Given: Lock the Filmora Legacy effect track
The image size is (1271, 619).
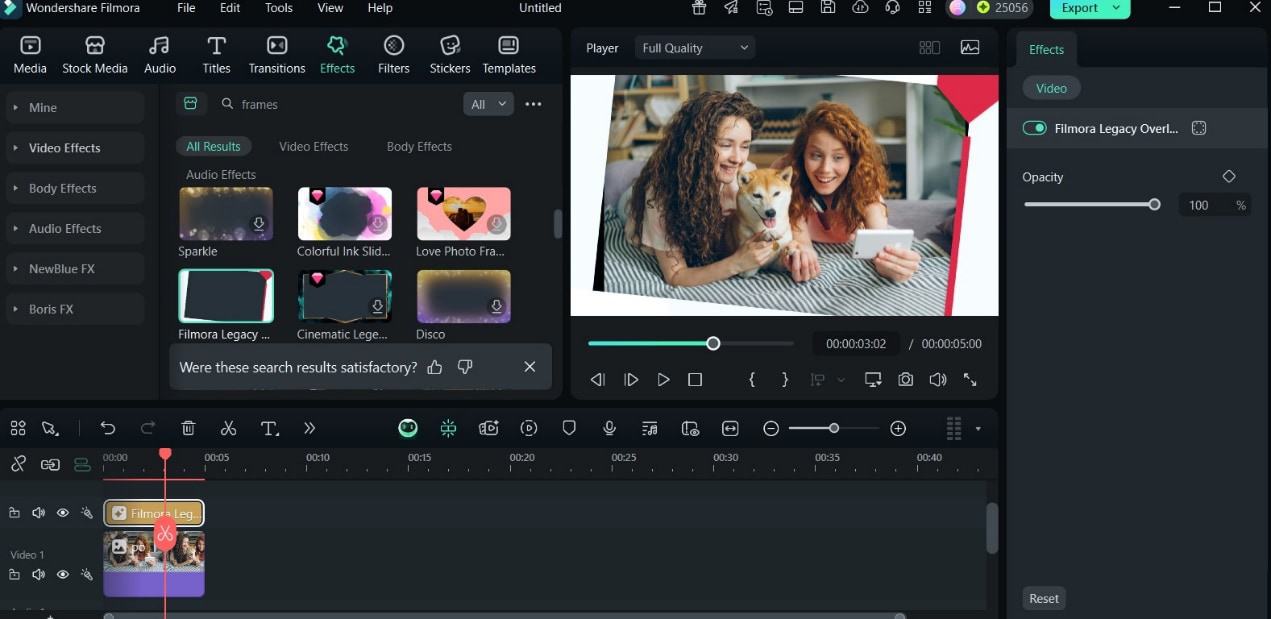Looking at the screenshot, I should pyautogui.click(x=14, y=513).
